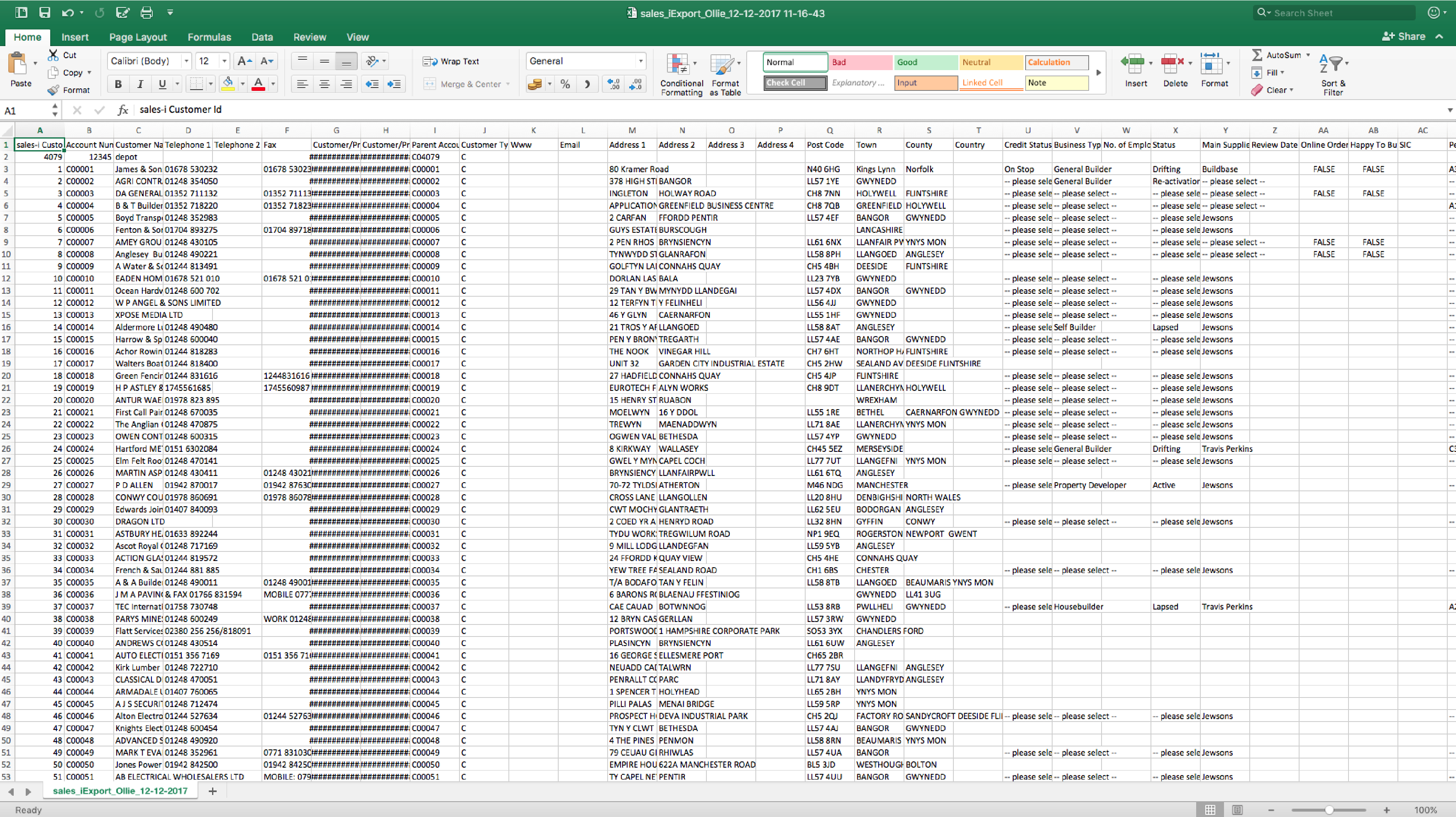
Task: Click the increase decimal icon
Action: 613,84
